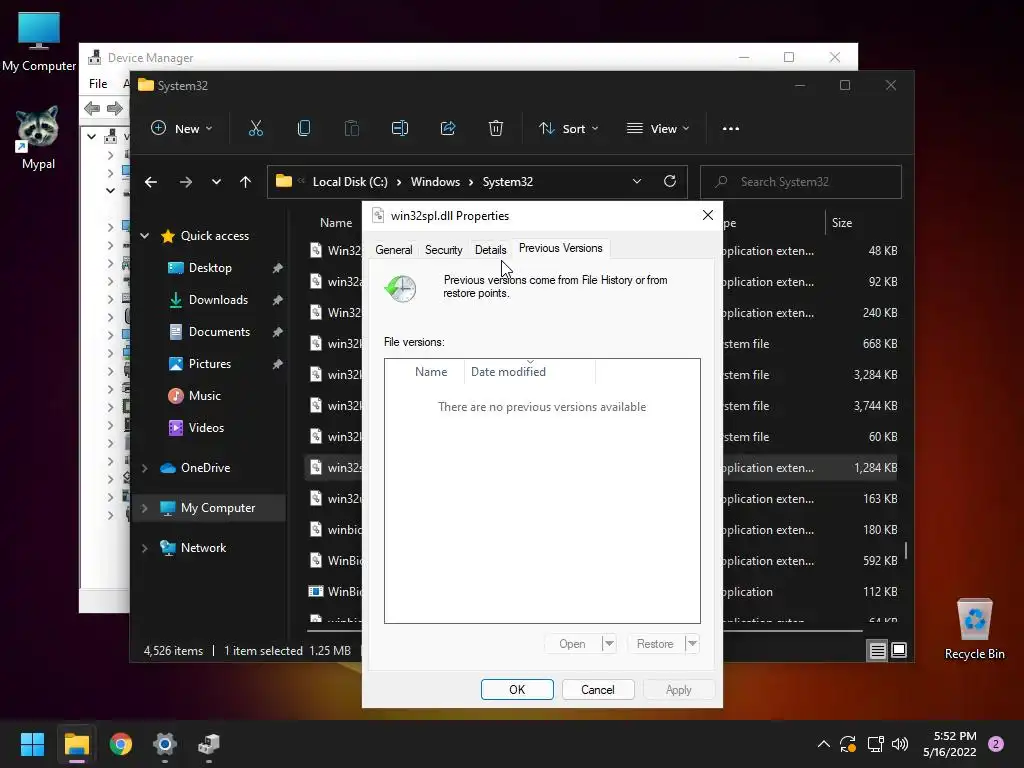Viewport: 1024px width, 768px height.
Task: Click the volume speaker tray icon
Action: coord(900,744)
